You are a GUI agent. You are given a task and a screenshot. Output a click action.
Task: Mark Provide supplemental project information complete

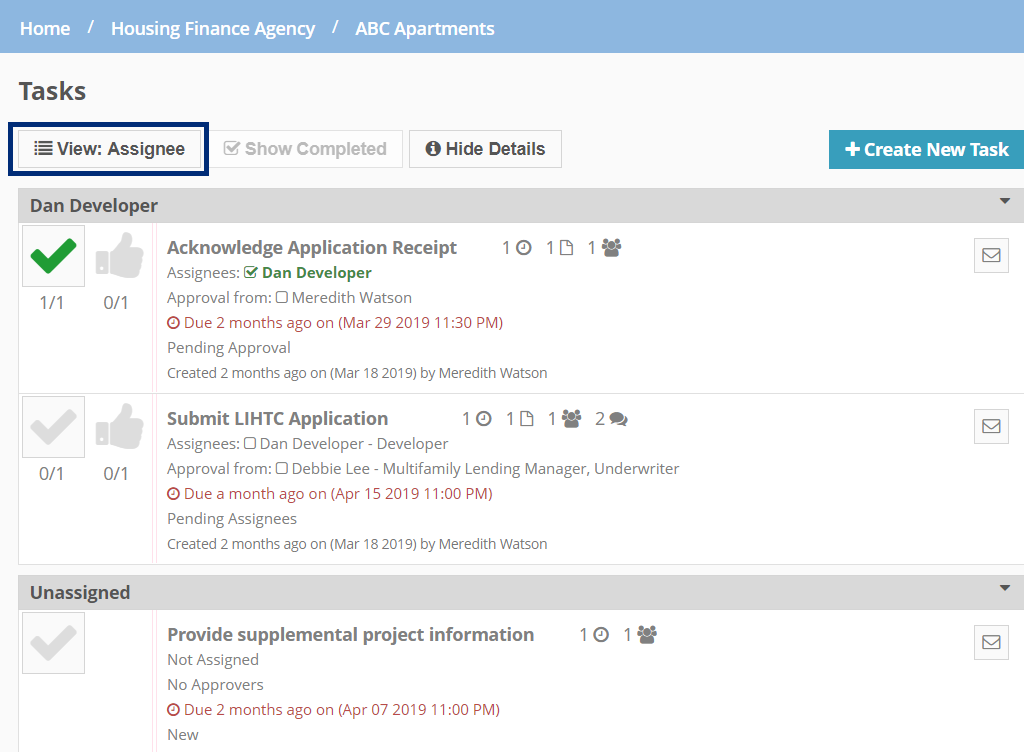pyautogui.click(x=53, y=643)
